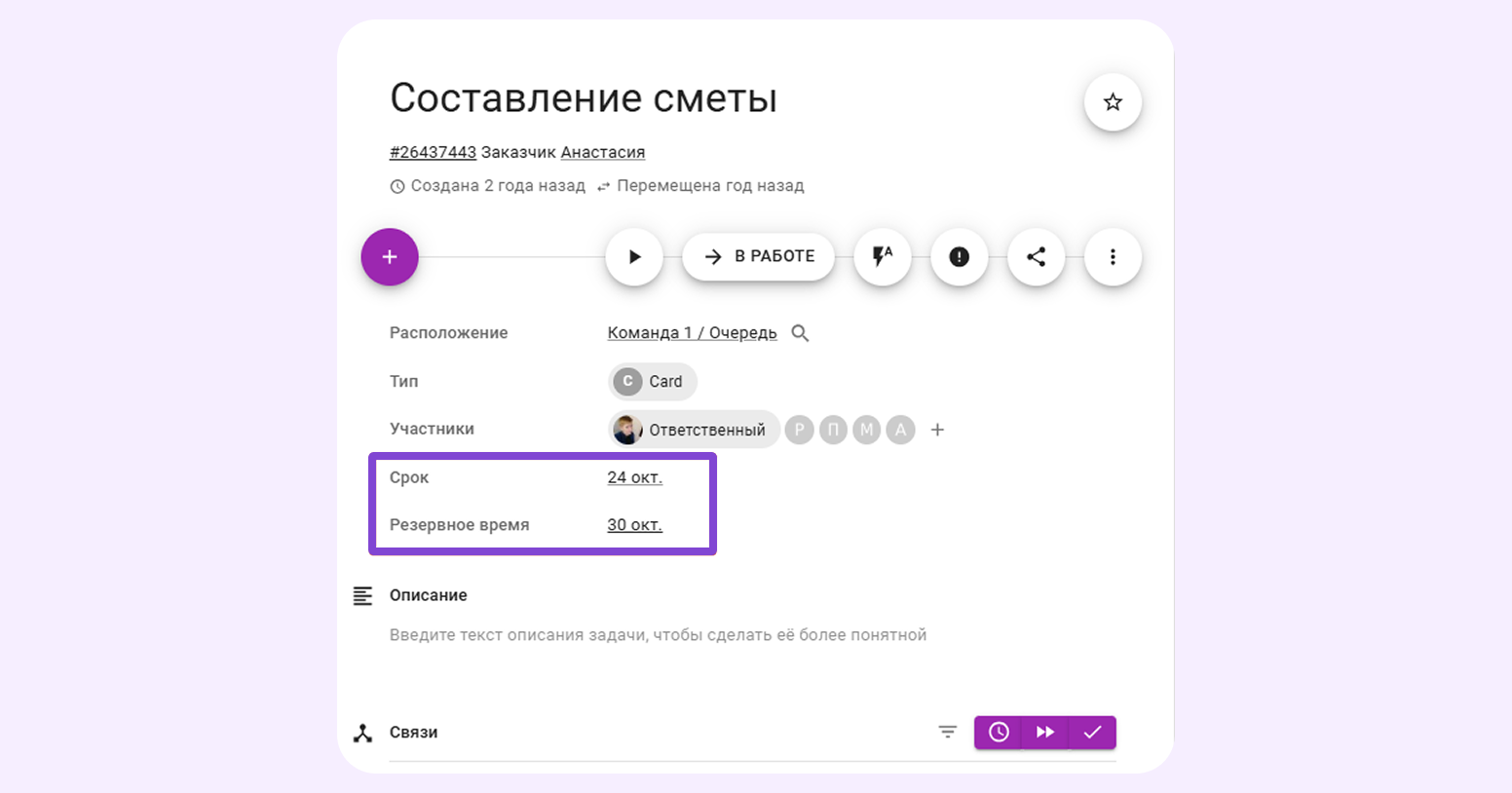
Task: Open the share icon
Action: [x=1036, y=257]
